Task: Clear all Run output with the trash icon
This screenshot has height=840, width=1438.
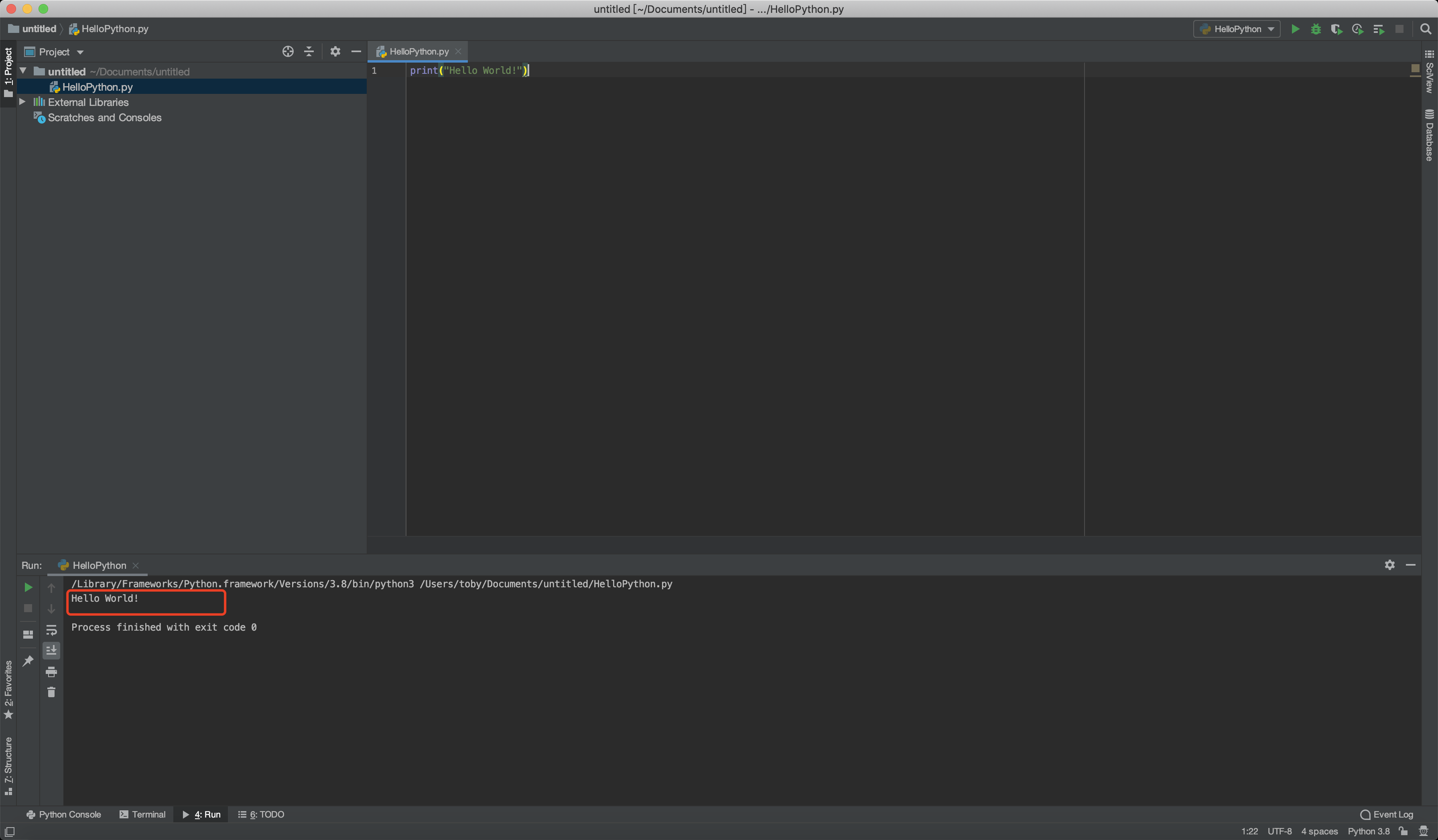Action: [x=51, y=692]
